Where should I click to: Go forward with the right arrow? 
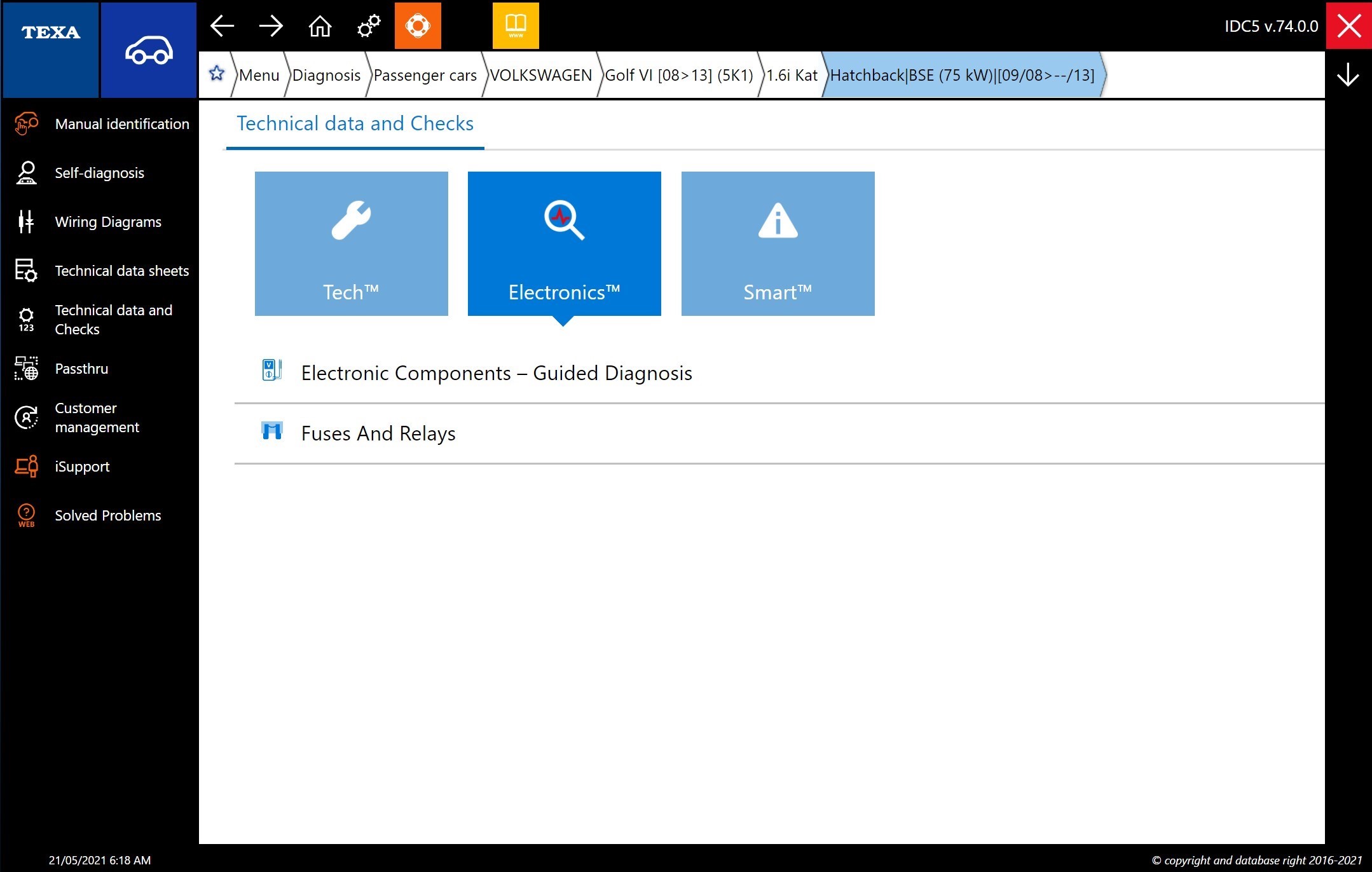[271, 26]
